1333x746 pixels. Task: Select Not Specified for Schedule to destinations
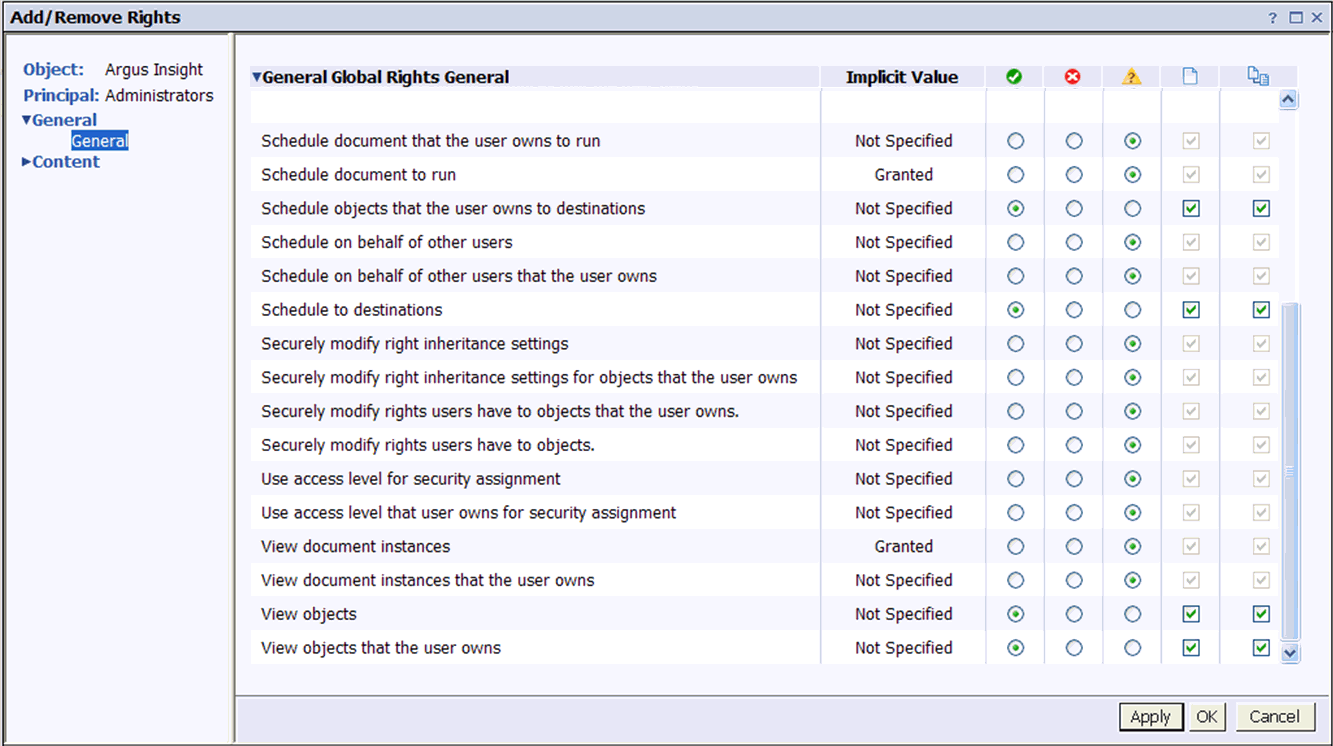point(1132,310)
